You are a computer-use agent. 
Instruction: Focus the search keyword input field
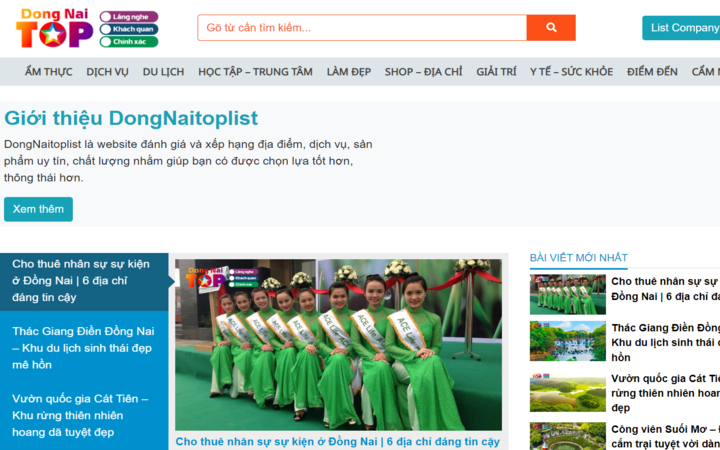click(362, 28)
